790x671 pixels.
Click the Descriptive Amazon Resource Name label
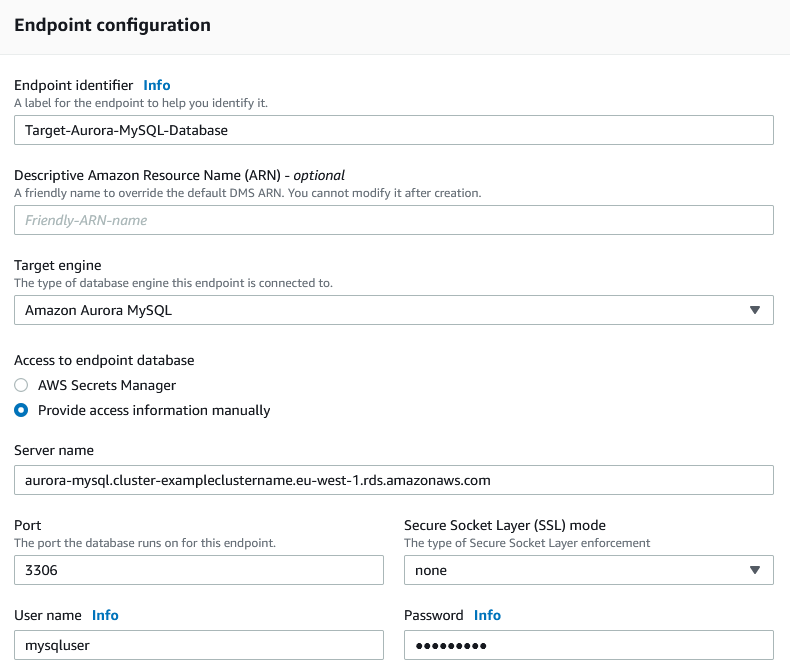(179, 175)
